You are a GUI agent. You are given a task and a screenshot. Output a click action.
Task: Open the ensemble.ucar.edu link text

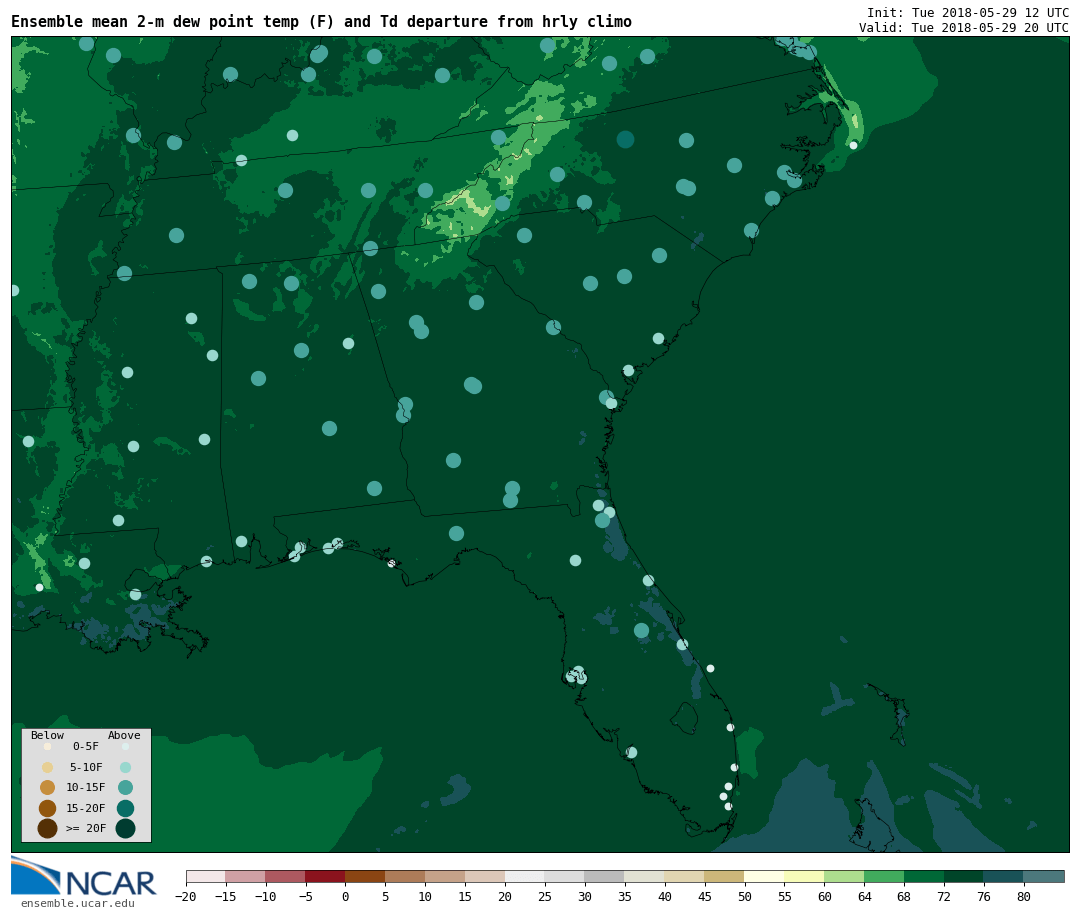[x=78, y=903]
